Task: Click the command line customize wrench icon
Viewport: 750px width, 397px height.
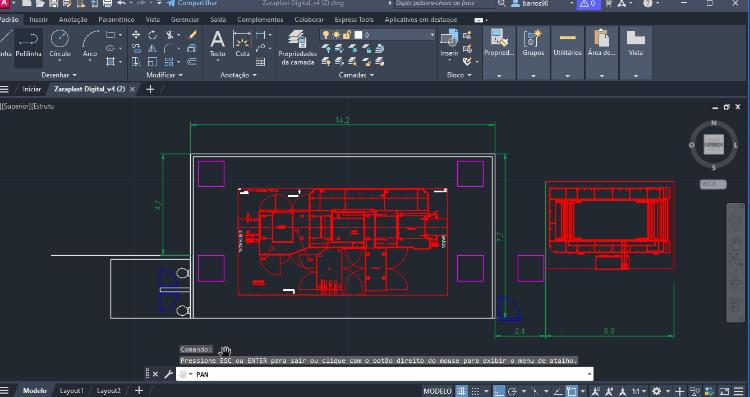Action: click(168, 374)
